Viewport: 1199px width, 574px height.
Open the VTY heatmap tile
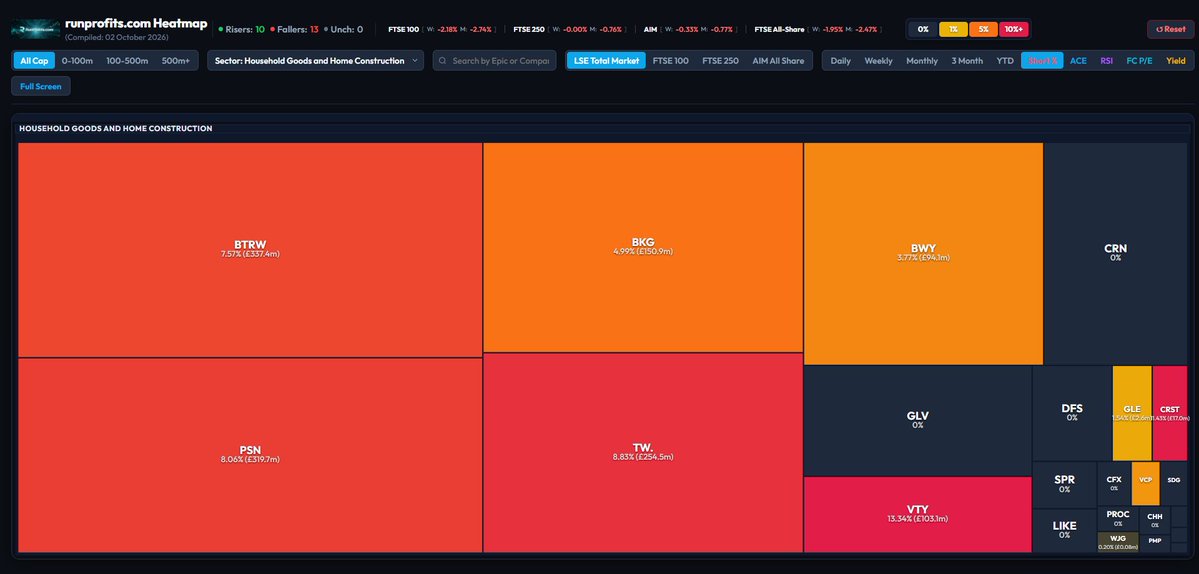click(918, 514)
